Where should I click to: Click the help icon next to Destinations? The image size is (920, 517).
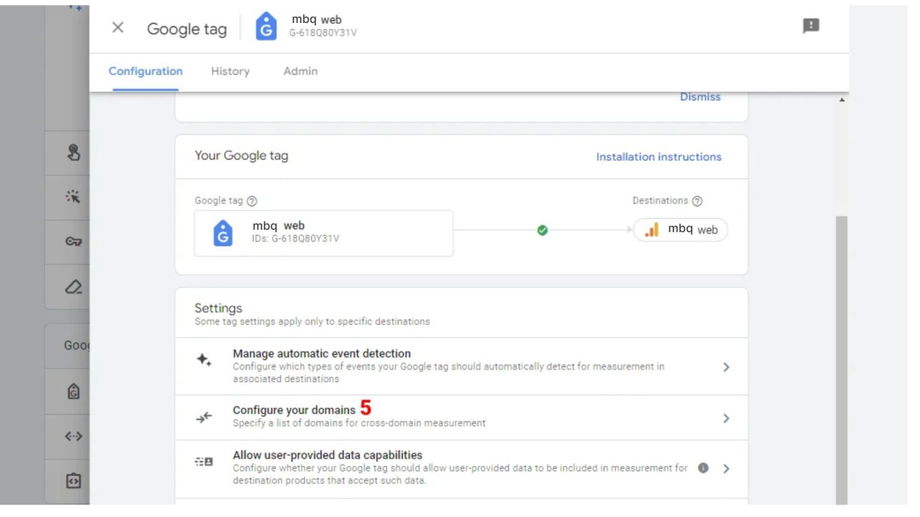[x=697, y=201]
